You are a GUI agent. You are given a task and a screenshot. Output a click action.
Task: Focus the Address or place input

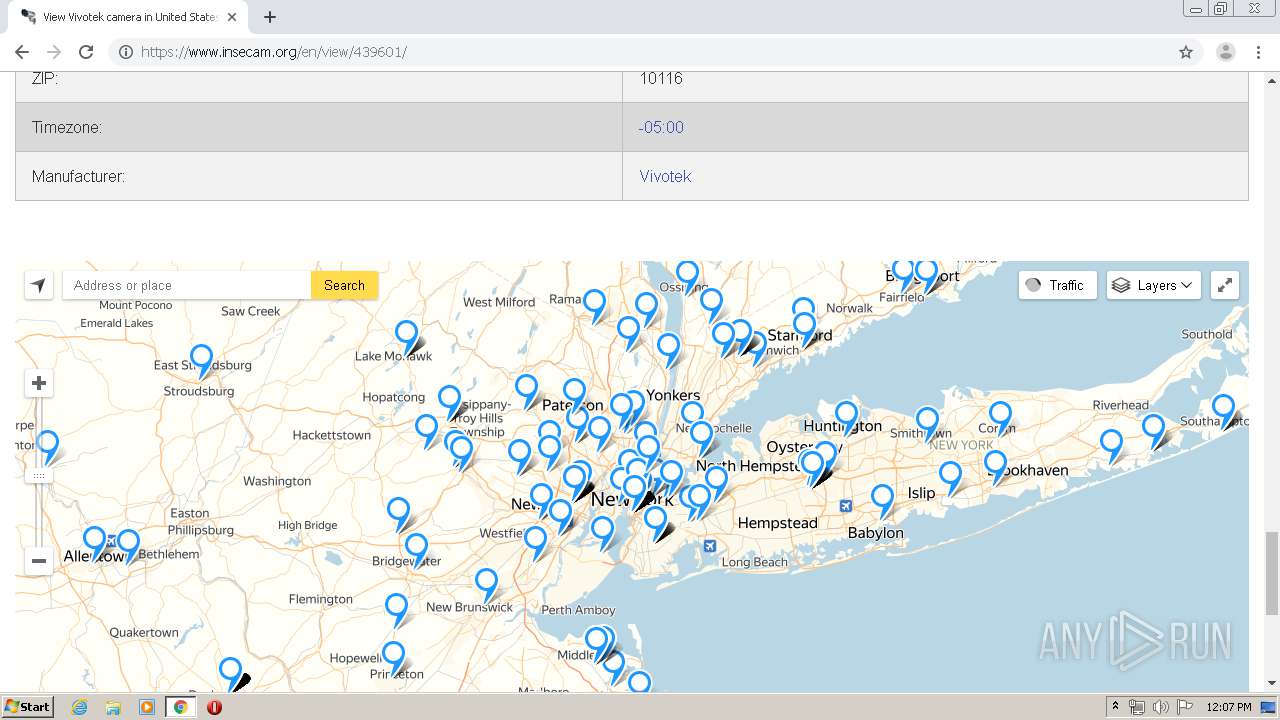[187, 285]
